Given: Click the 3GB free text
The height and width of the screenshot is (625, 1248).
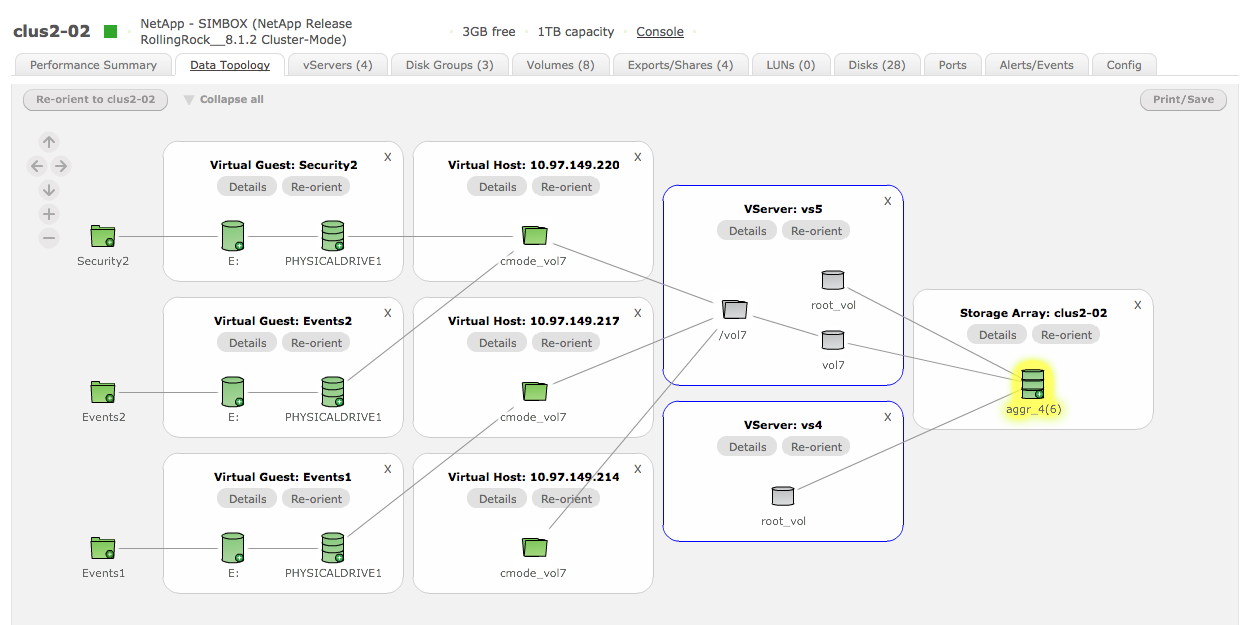Looking at the screenshot, I should [x=489, y=32].
